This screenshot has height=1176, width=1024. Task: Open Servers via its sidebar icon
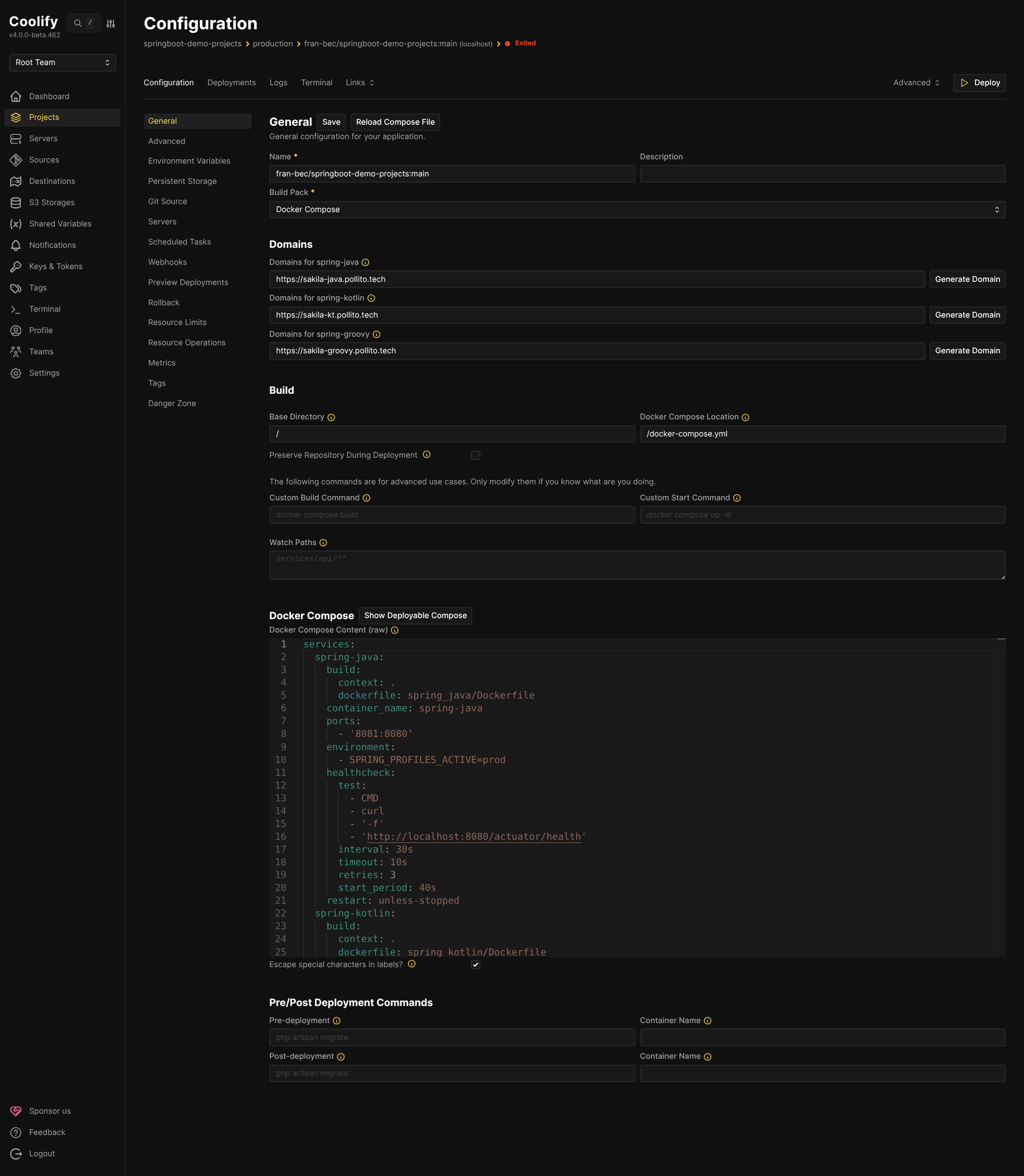pos(16,139)
